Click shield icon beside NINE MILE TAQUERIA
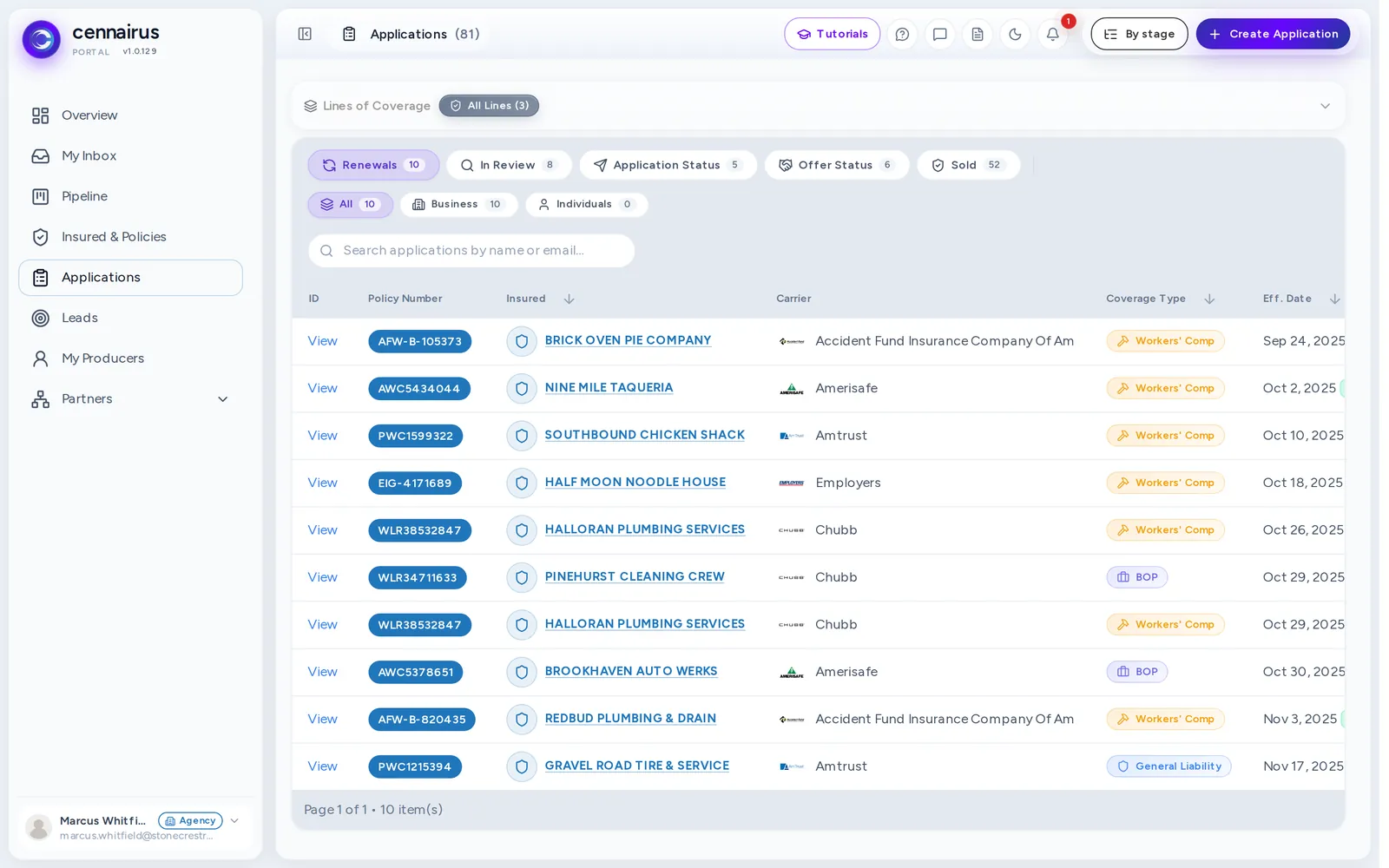The image size is (1389, 868). tap(522, 388)
